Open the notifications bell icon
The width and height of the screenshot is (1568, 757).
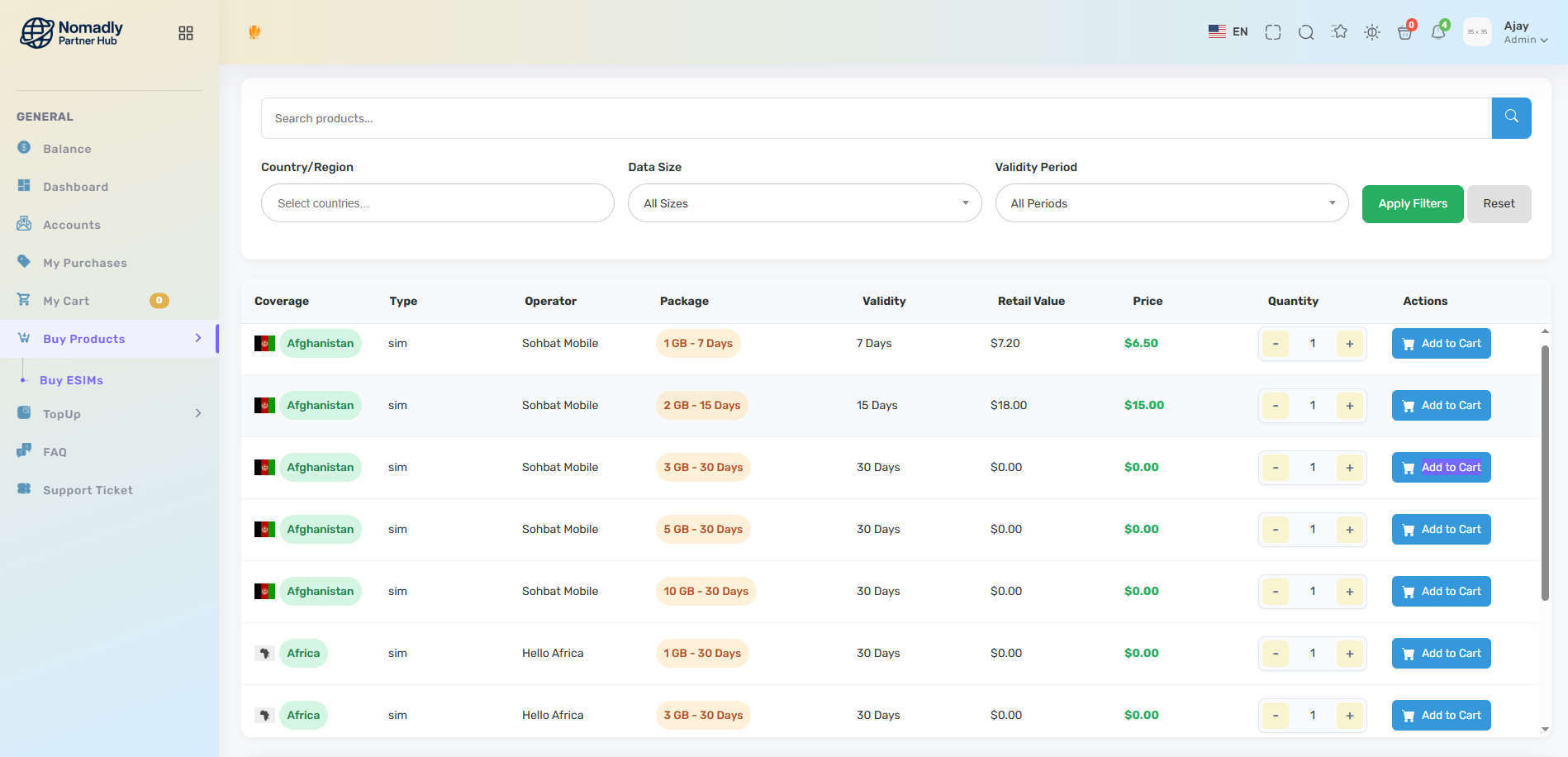[1438, 32]
